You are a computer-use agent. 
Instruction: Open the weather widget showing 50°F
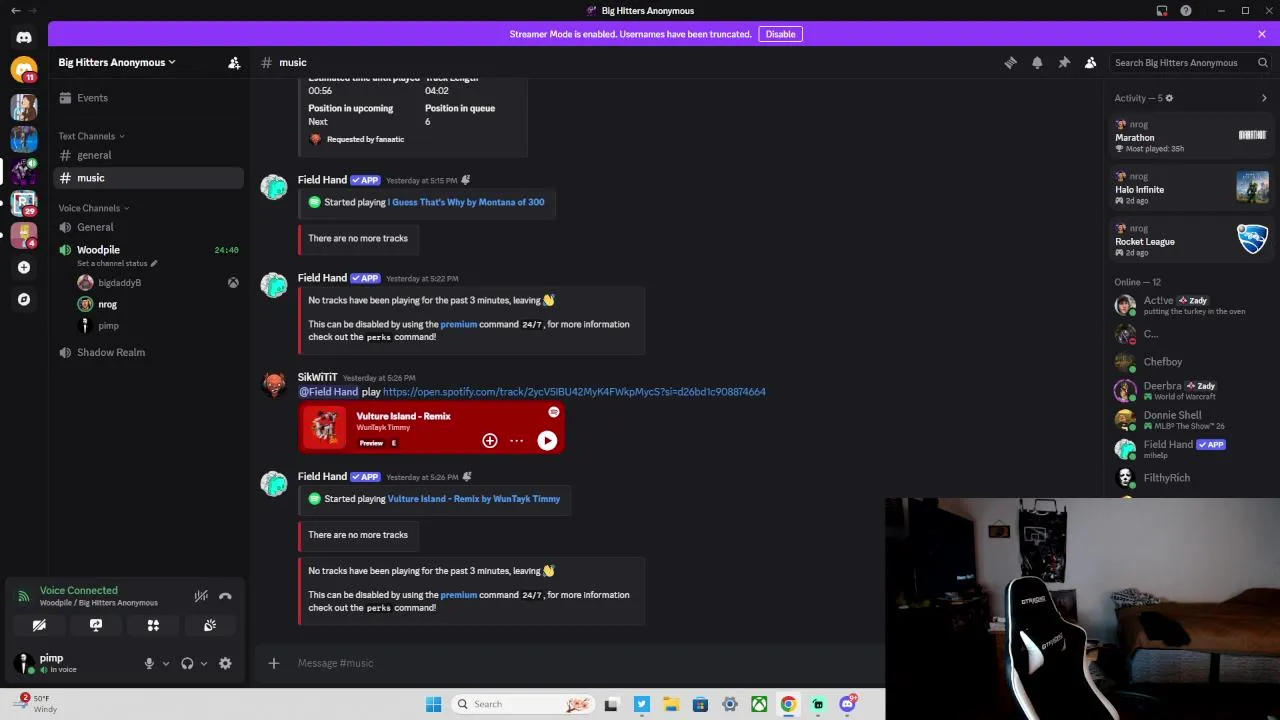[38, 703]
